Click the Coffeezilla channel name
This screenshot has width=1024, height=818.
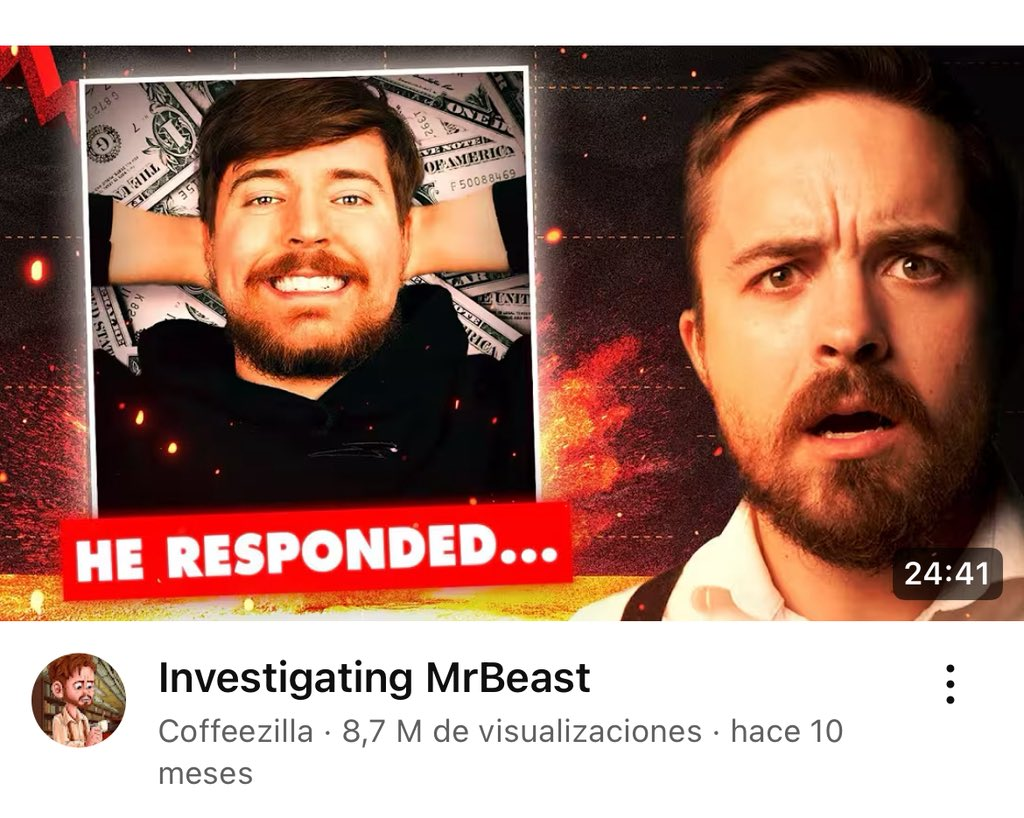236,731
